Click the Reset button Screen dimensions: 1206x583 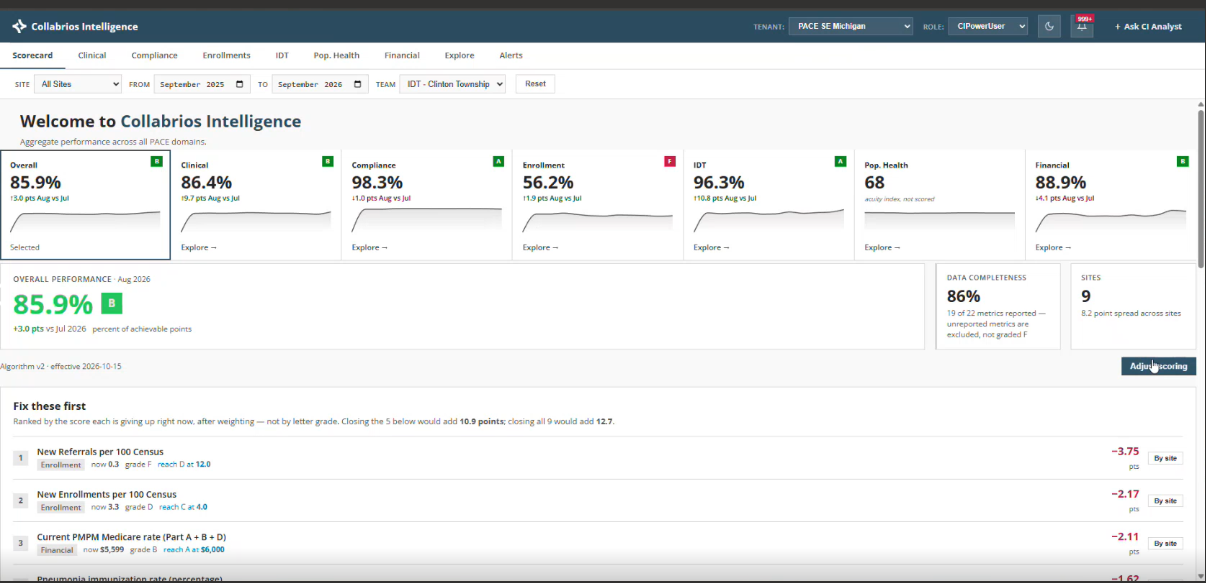[536, 84]
